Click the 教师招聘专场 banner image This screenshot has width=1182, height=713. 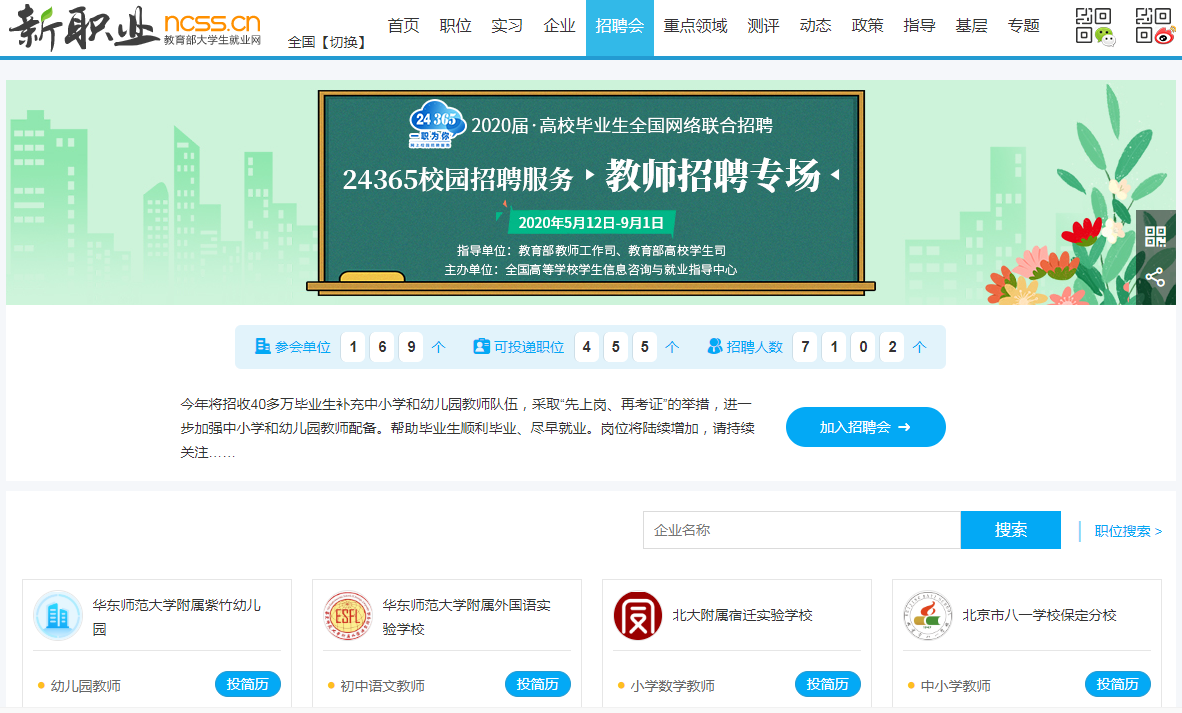click(x=590, y=192)
